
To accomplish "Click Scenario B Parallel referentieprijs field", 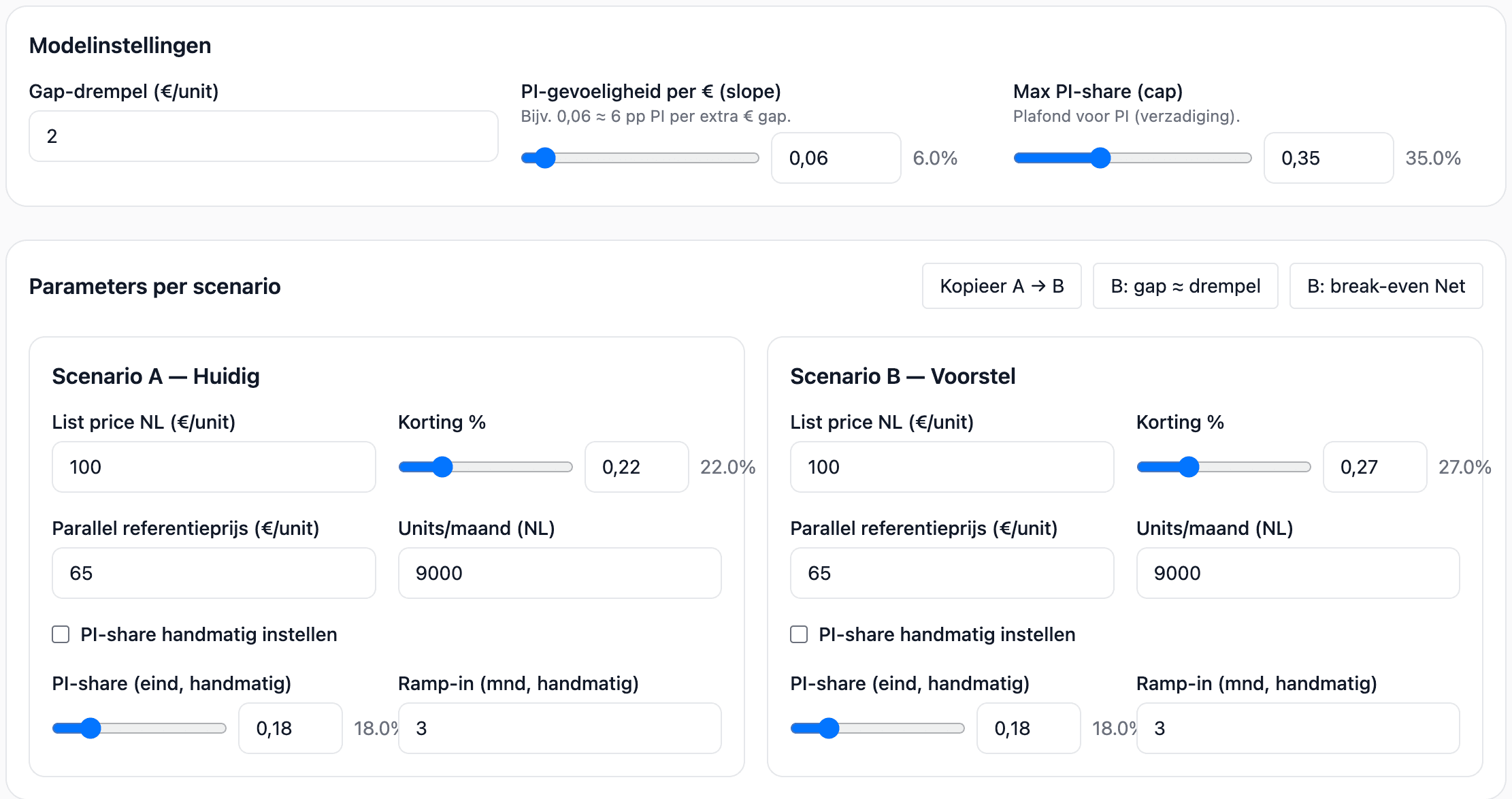I will point(951,573).
